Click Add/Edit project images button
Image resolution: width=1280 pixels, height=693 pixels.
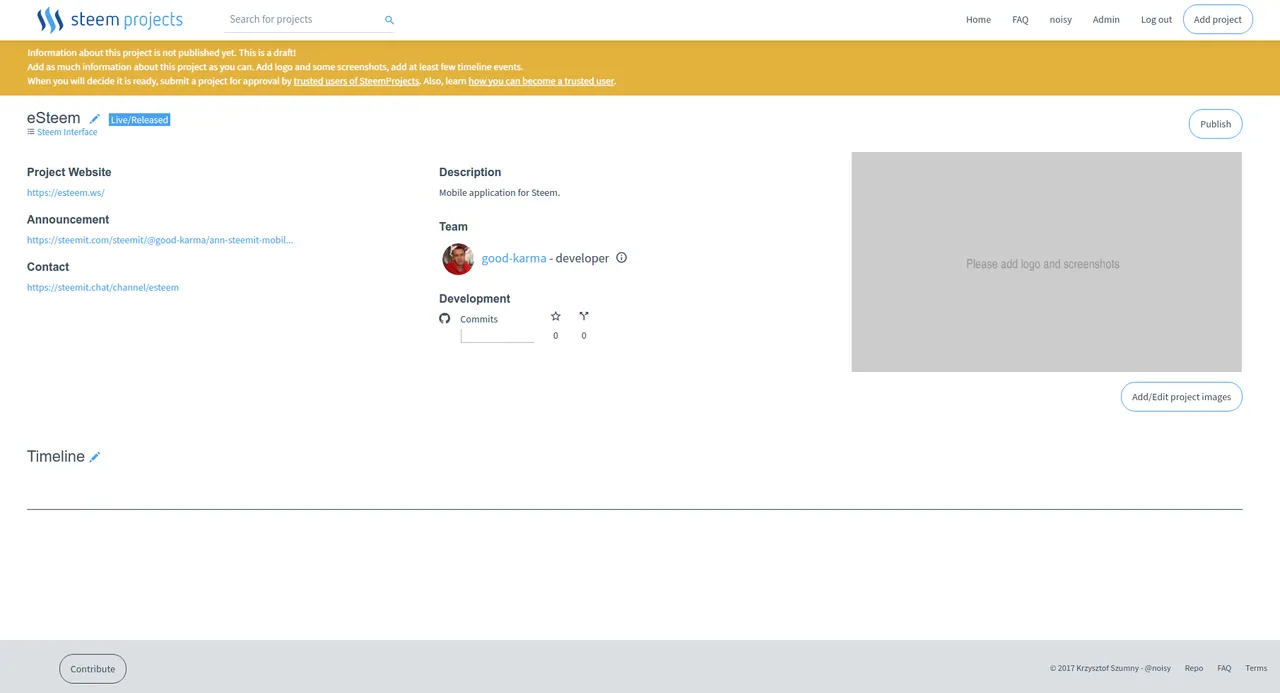click(x=1181, y=397)
